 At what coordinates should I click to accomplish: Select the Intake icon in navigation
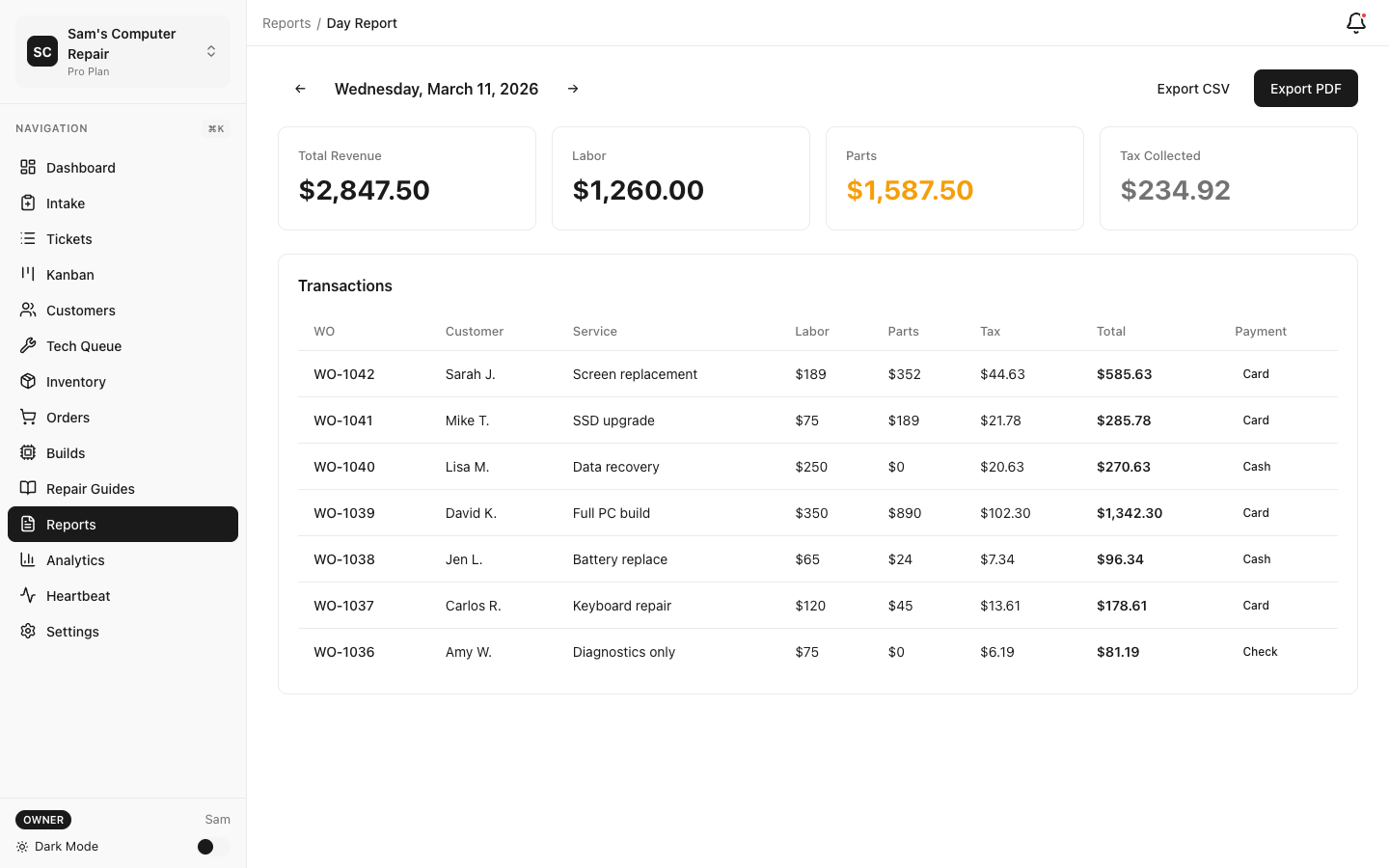coord(26,203)
